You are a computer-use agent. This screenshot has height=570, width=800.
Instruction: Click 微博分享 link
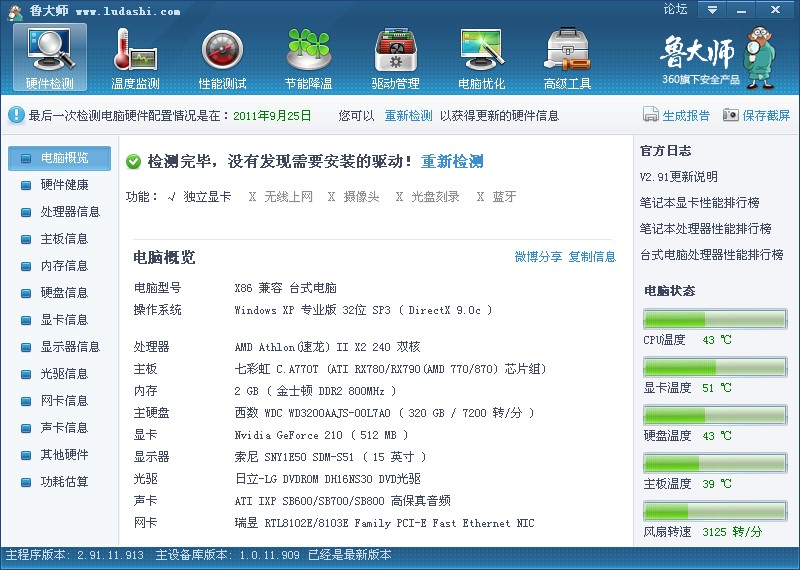pos(538,257)
